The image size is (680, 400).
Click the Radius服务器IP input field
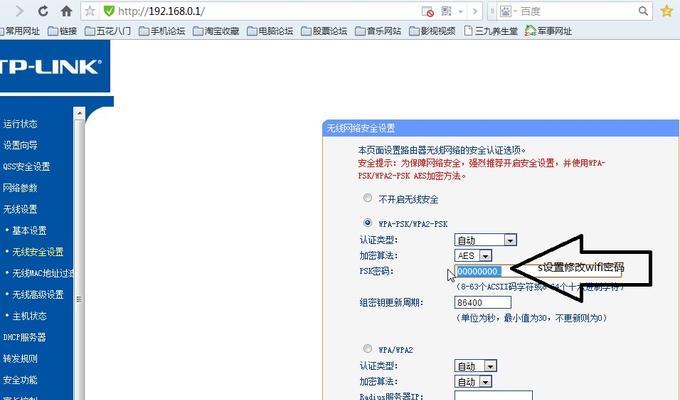coord(493,396)
